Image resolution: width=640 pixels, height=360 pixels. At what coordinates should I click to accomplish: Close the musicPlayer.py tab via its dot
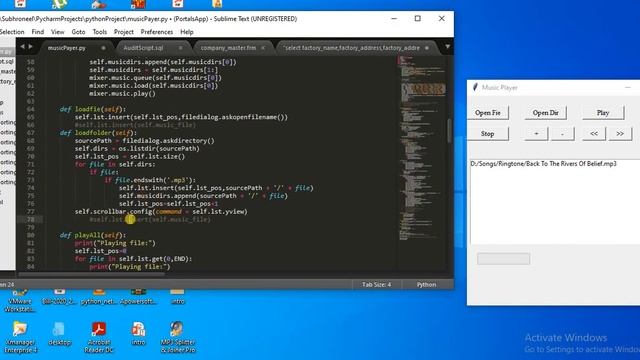pos(103,48)
